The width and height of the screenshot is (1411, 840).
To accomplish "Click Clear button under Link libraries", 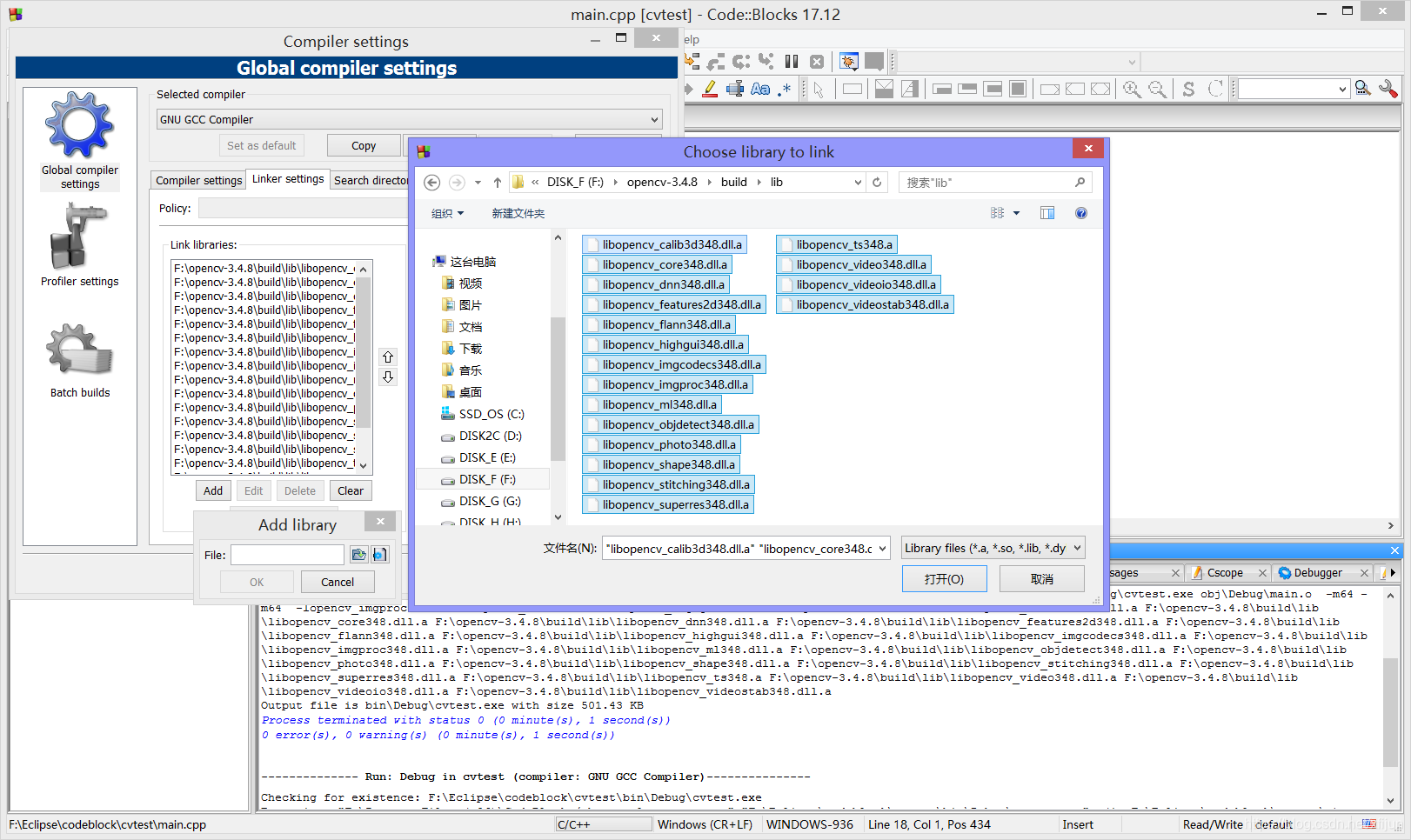I will (351, 490).
